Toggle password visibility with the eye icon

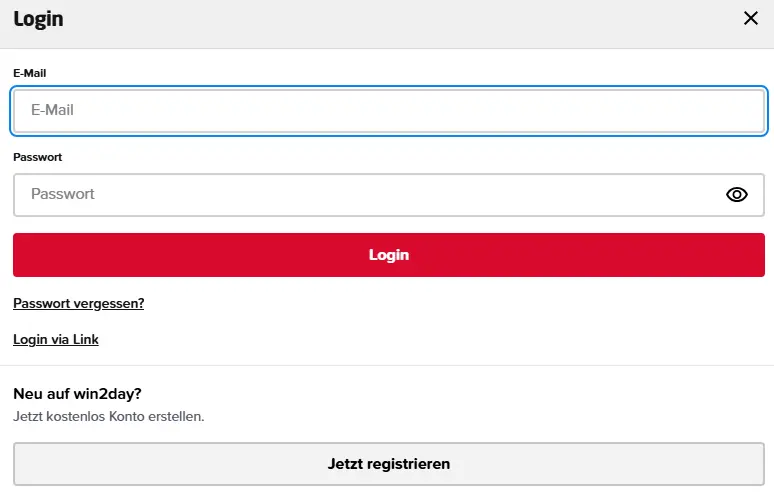(x=737, y=195)
